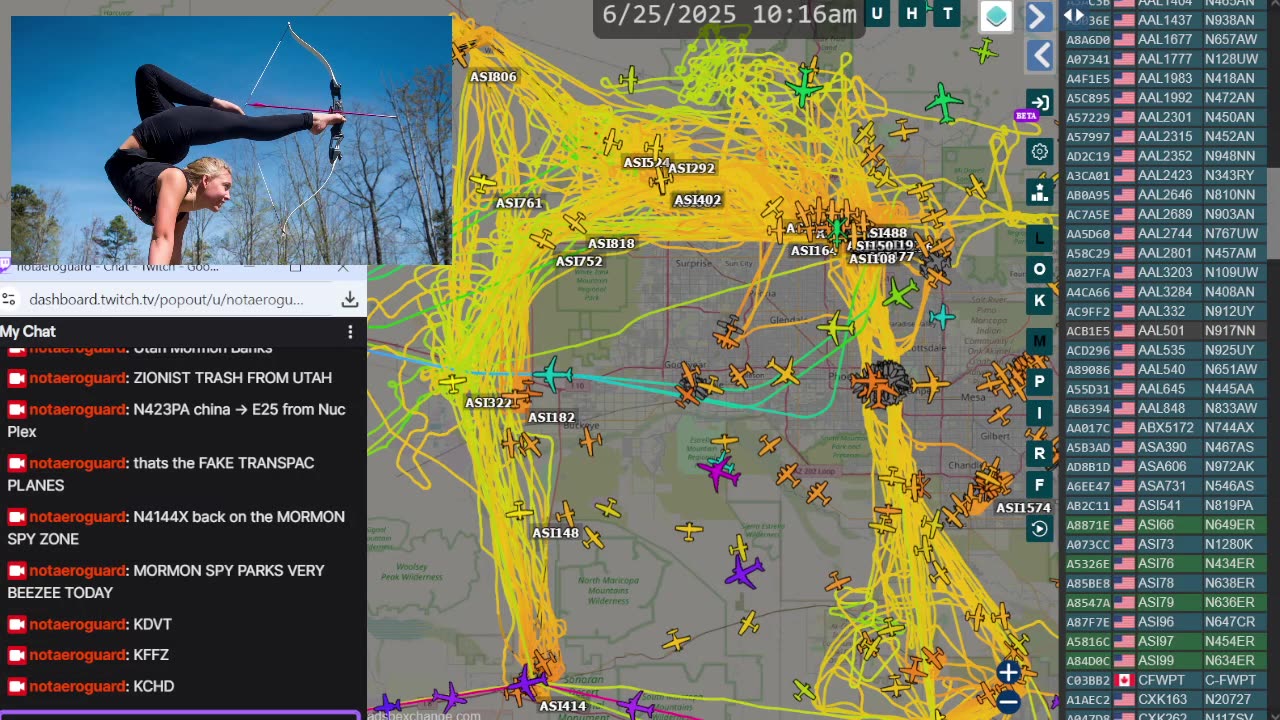Click hex code A5C895 in list
The image size is (1280, 720).
[1088, 98]
